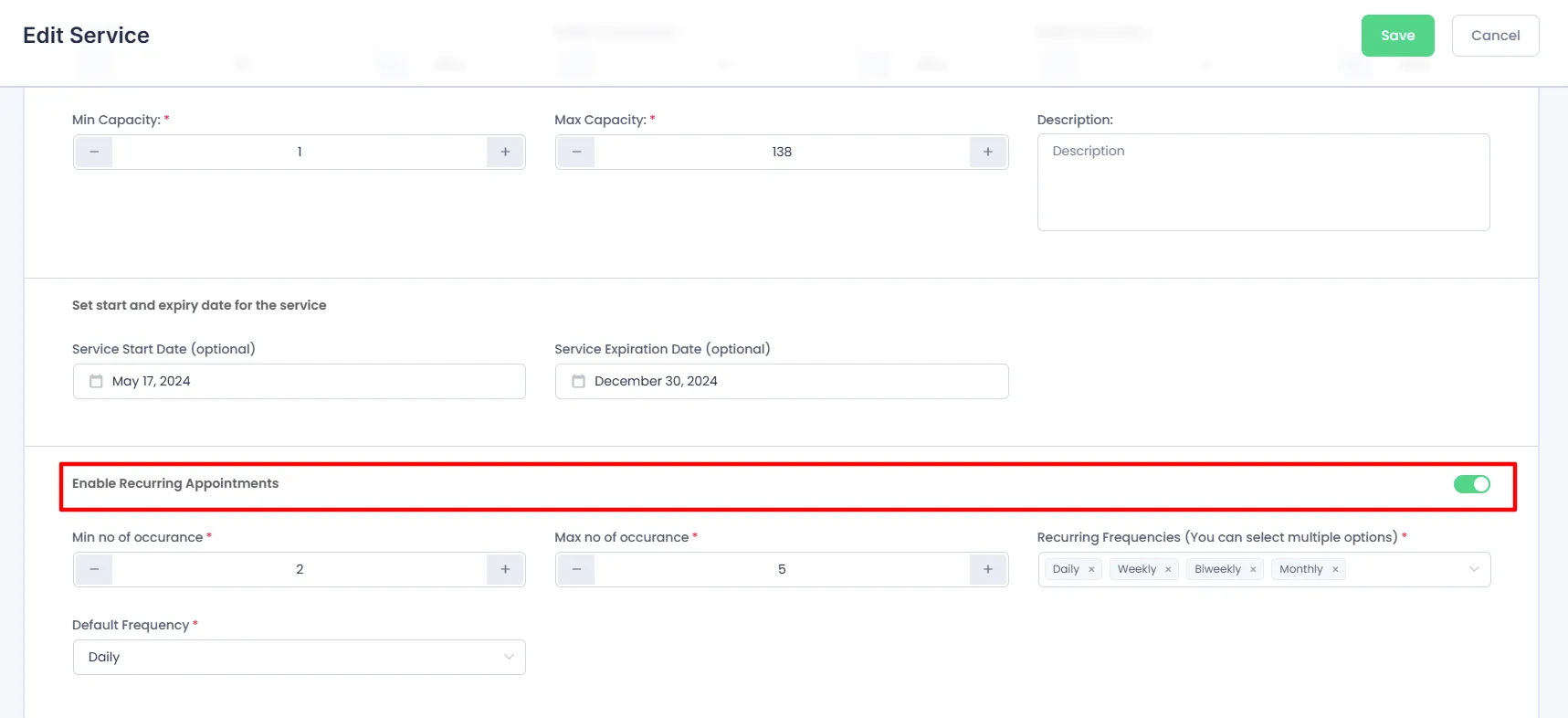Increase Min no of occurance

coord(505,569)
